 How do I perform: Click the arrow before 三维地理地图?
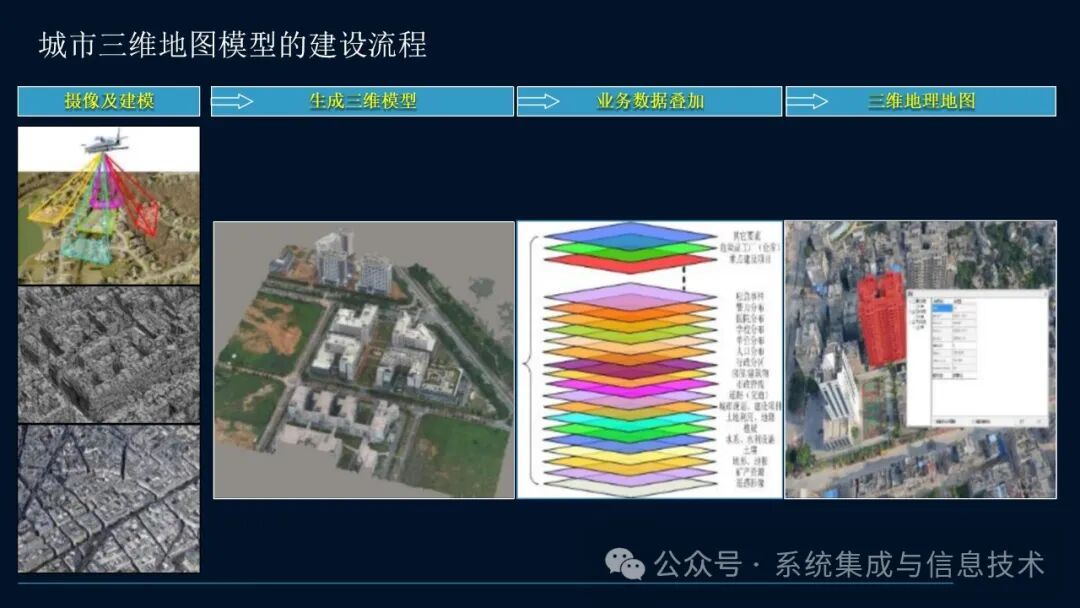(807, 101)
